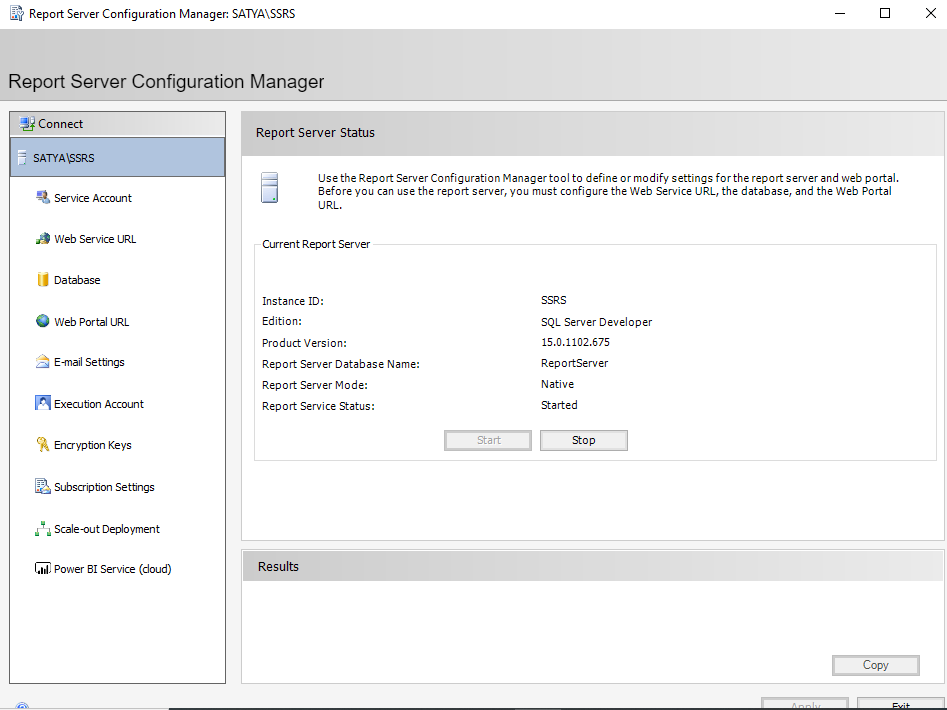Image resolution: width=947 pixels, height=710 pixels.
Task: Open Power BI Service (cloud) page
Action: point(113,569)
